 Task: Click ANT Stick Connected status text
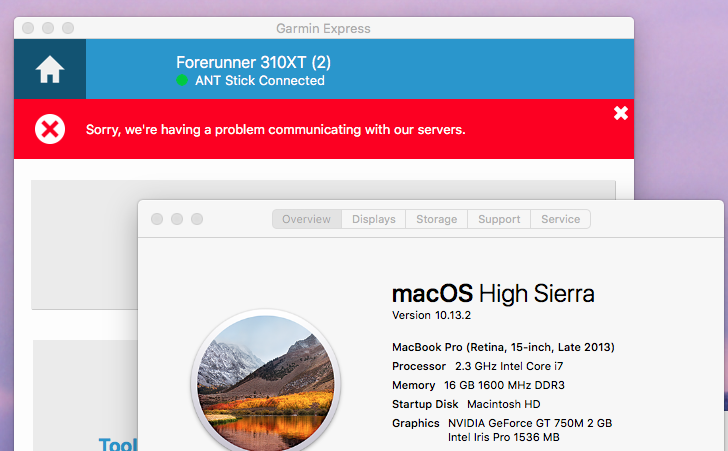[x=260, y=80]
